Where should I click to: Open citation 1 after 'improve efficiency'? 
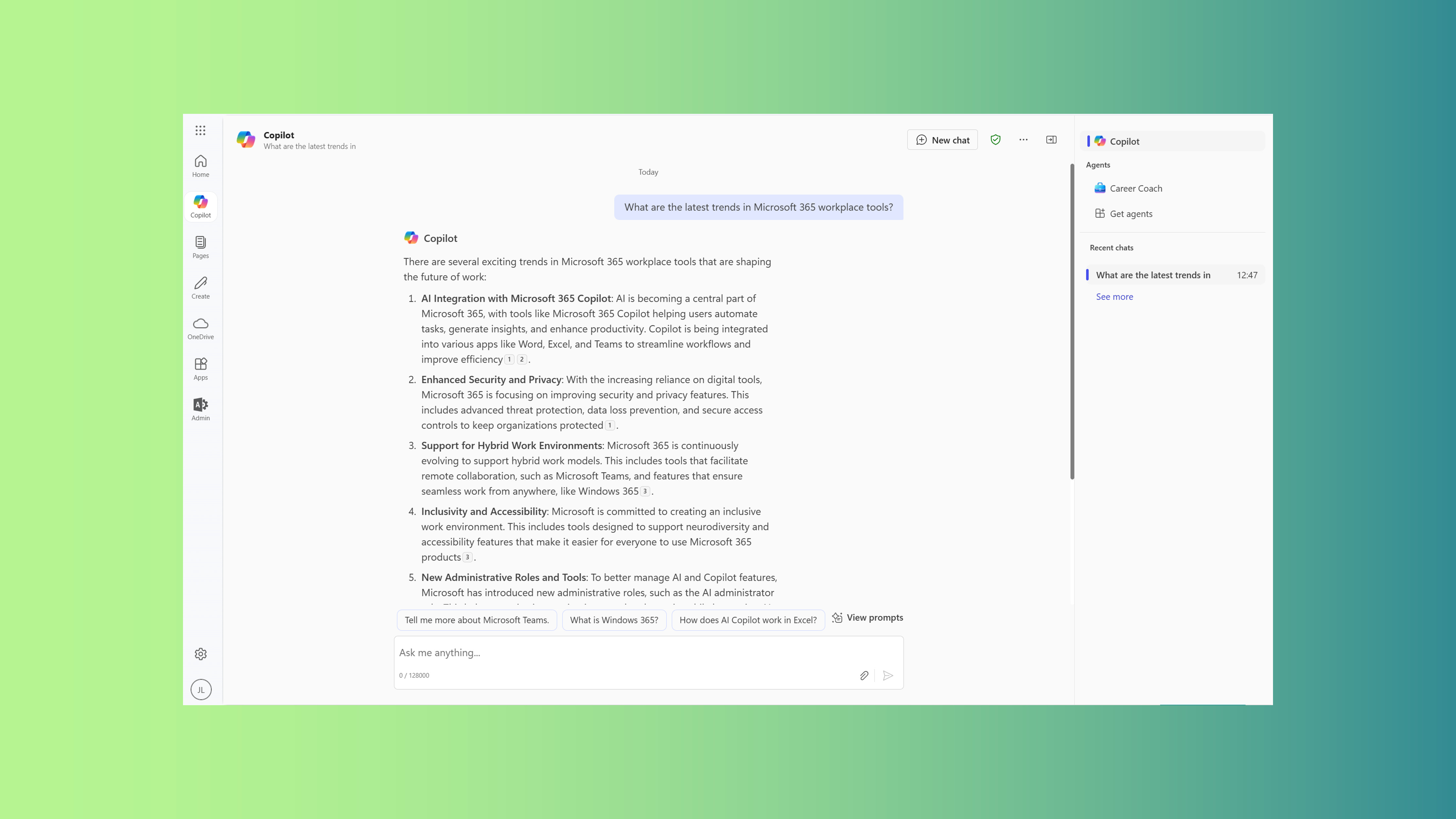point(509,359)
